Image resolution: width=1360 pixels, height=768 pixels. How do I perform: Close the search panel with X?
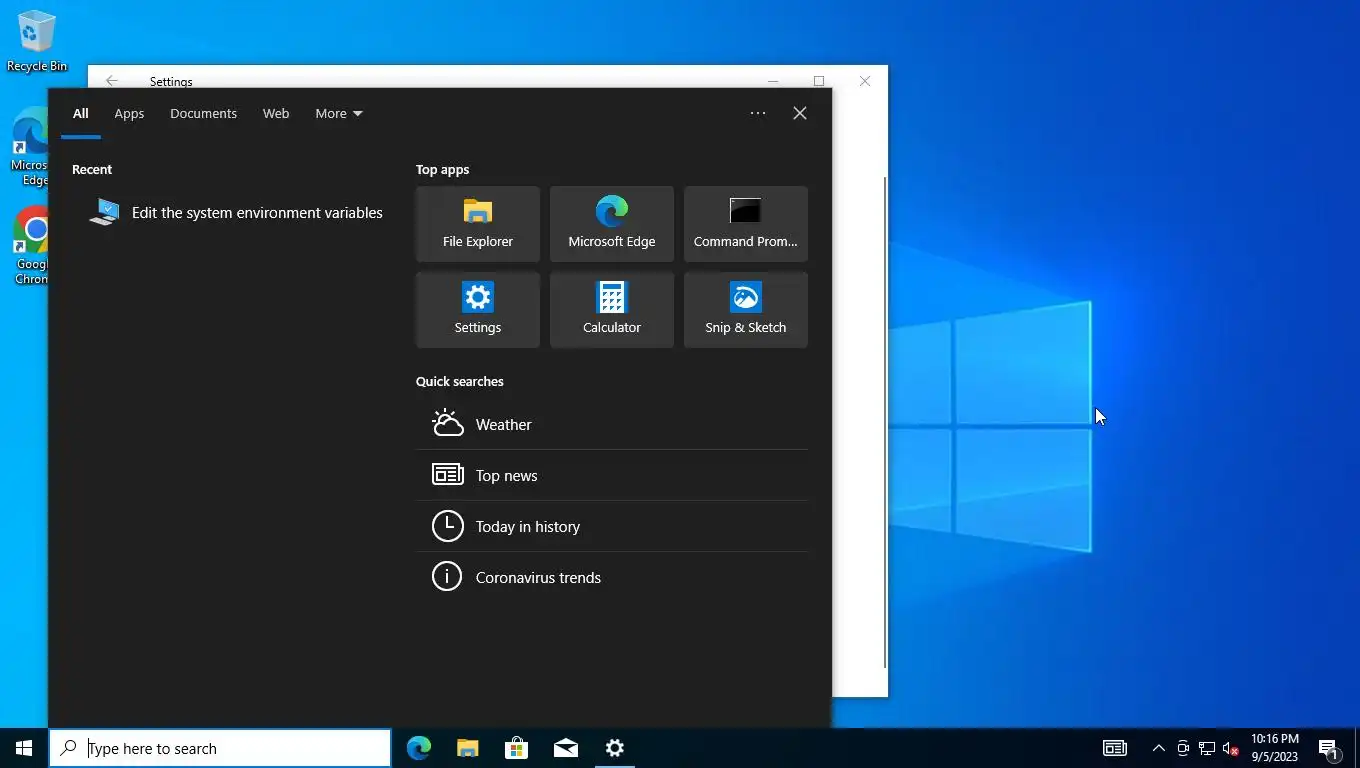[x=800, y=113]
